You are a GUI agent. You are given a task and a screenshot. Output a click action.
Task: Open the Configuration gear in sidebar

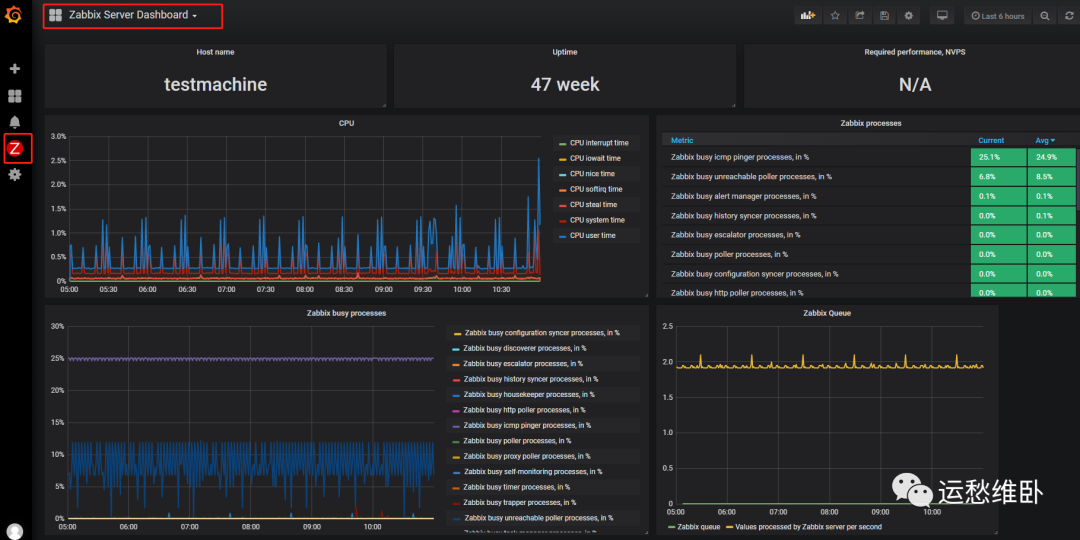[x=14, y=175]
